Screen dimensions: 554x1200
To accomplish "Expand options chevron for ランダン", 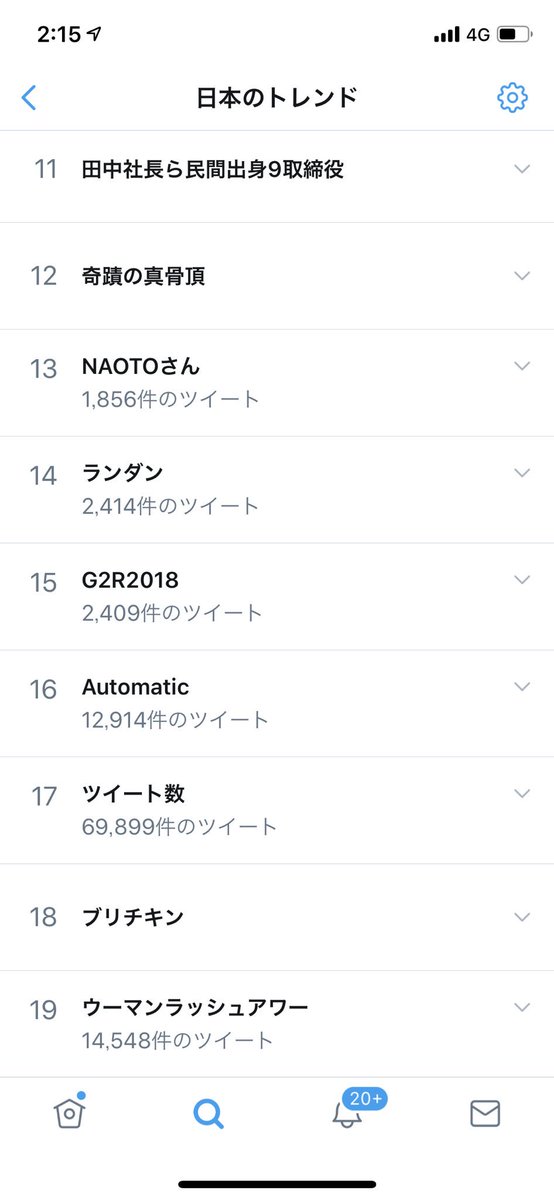I will (x=521, y=472).
